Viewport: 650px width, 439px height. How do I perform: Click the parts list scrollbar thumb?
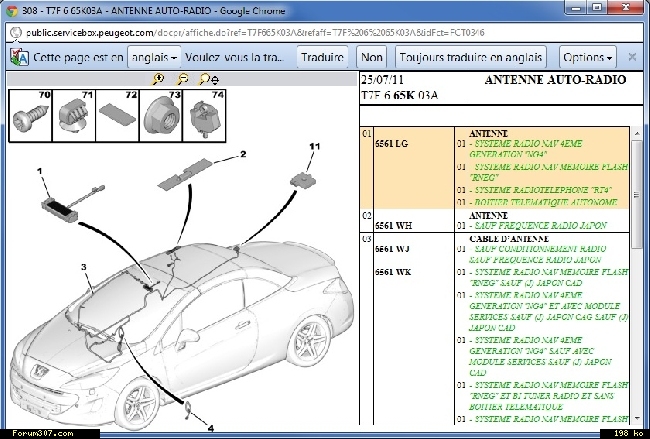(x=637, y=194)
